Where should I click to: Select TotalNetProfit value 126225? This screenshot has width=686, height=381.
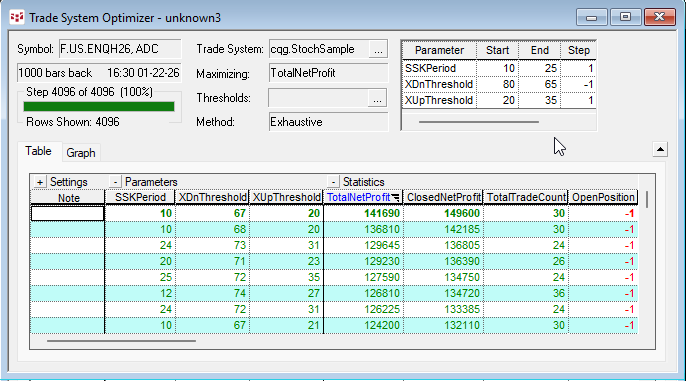pos(363,309)
